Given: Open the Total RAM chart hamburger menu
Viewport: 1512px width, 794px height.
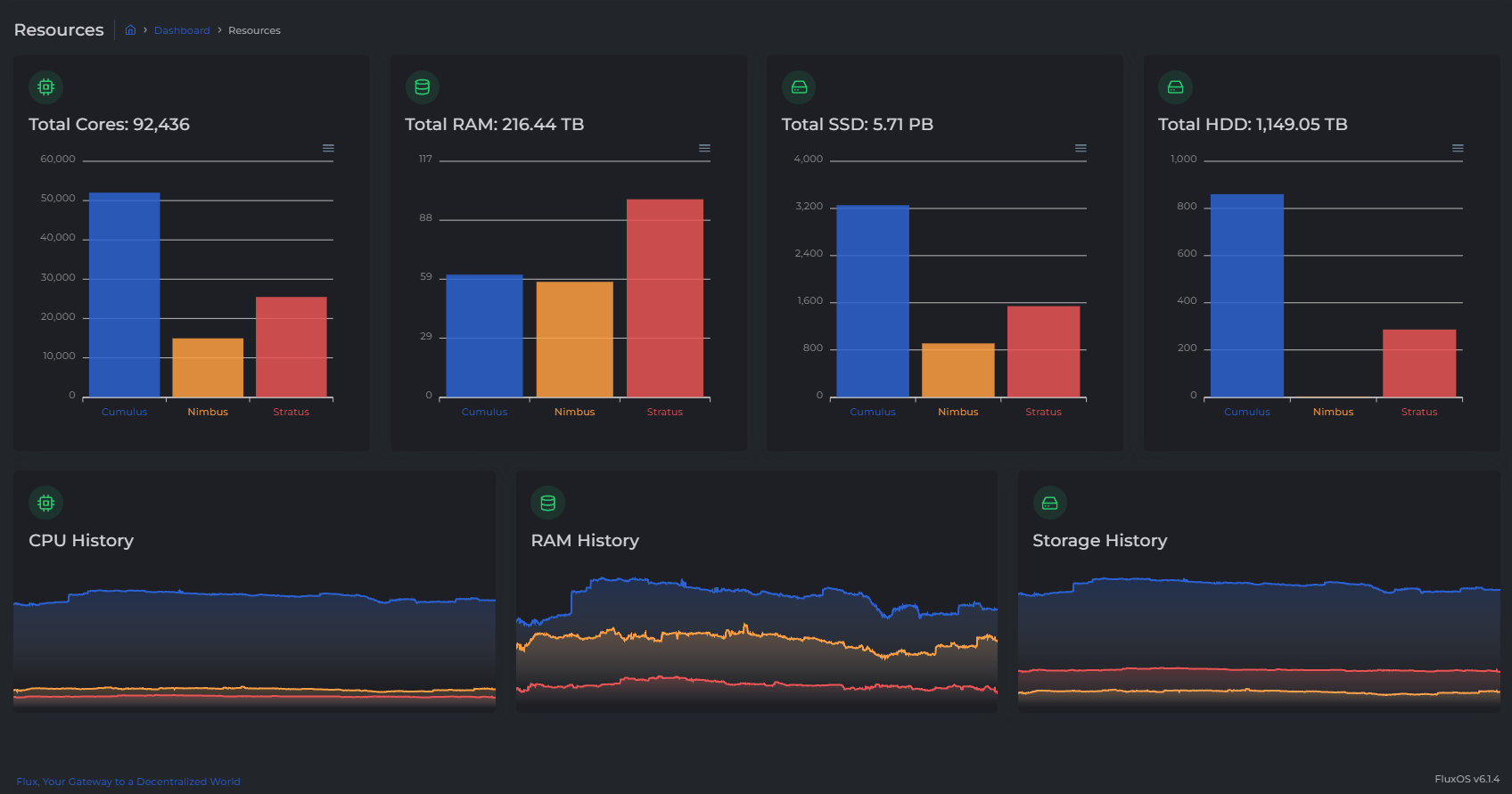Looking at the screenshot, I should (704, 149).
